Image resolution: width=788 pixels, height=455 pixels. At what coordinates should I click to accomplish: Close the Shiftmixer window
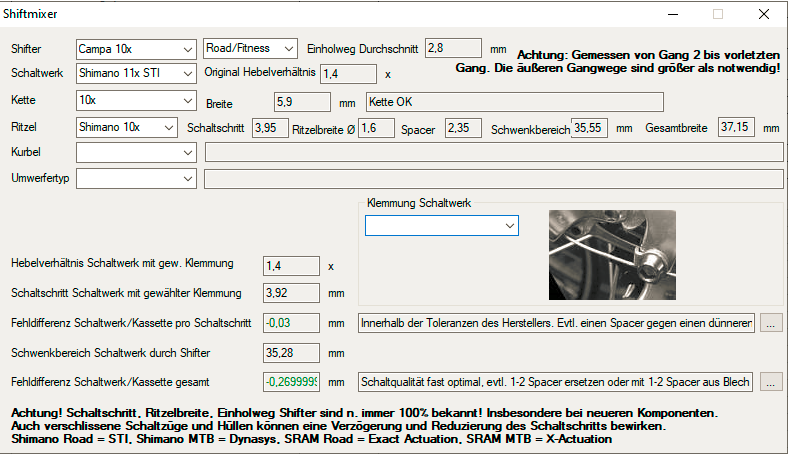pos(764,14)
